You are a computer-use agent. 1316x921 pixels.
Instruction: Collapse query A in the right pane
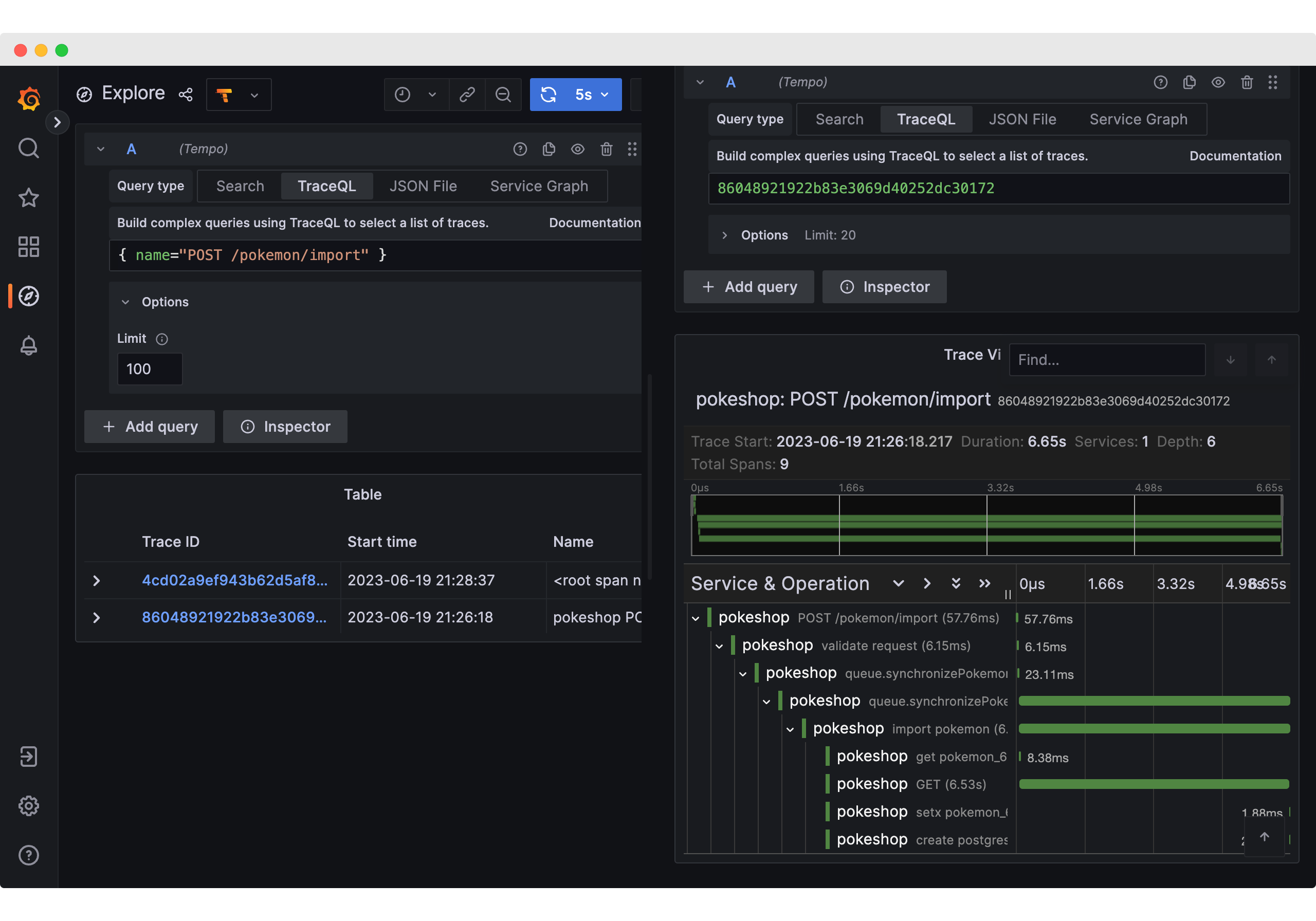[x=700, y=83]
